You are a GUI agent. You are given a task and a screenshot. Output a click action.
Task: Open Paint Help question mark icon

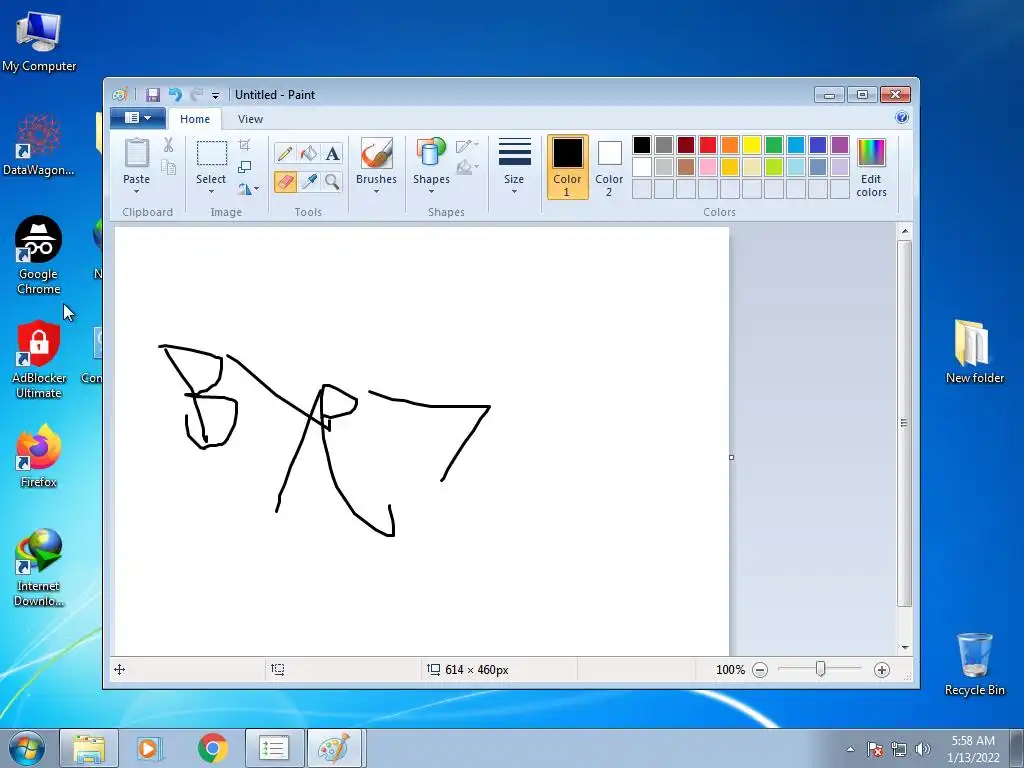[x=902, y=118]
